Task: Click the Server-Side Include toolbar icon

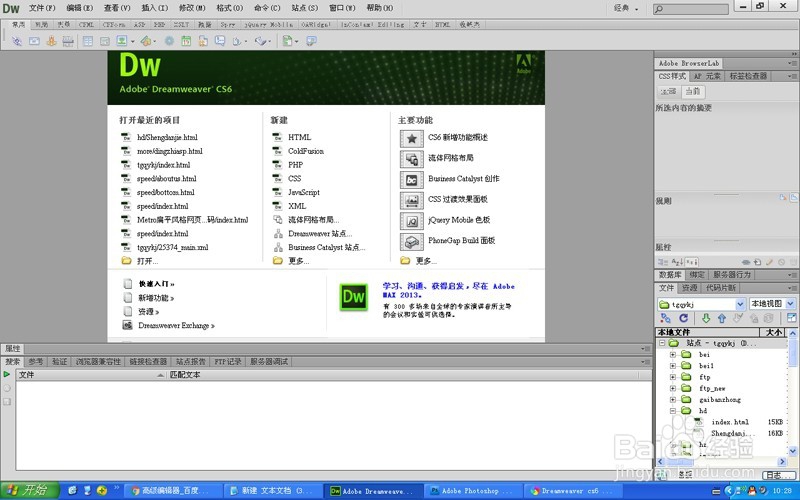Action: tap(203, 41)
